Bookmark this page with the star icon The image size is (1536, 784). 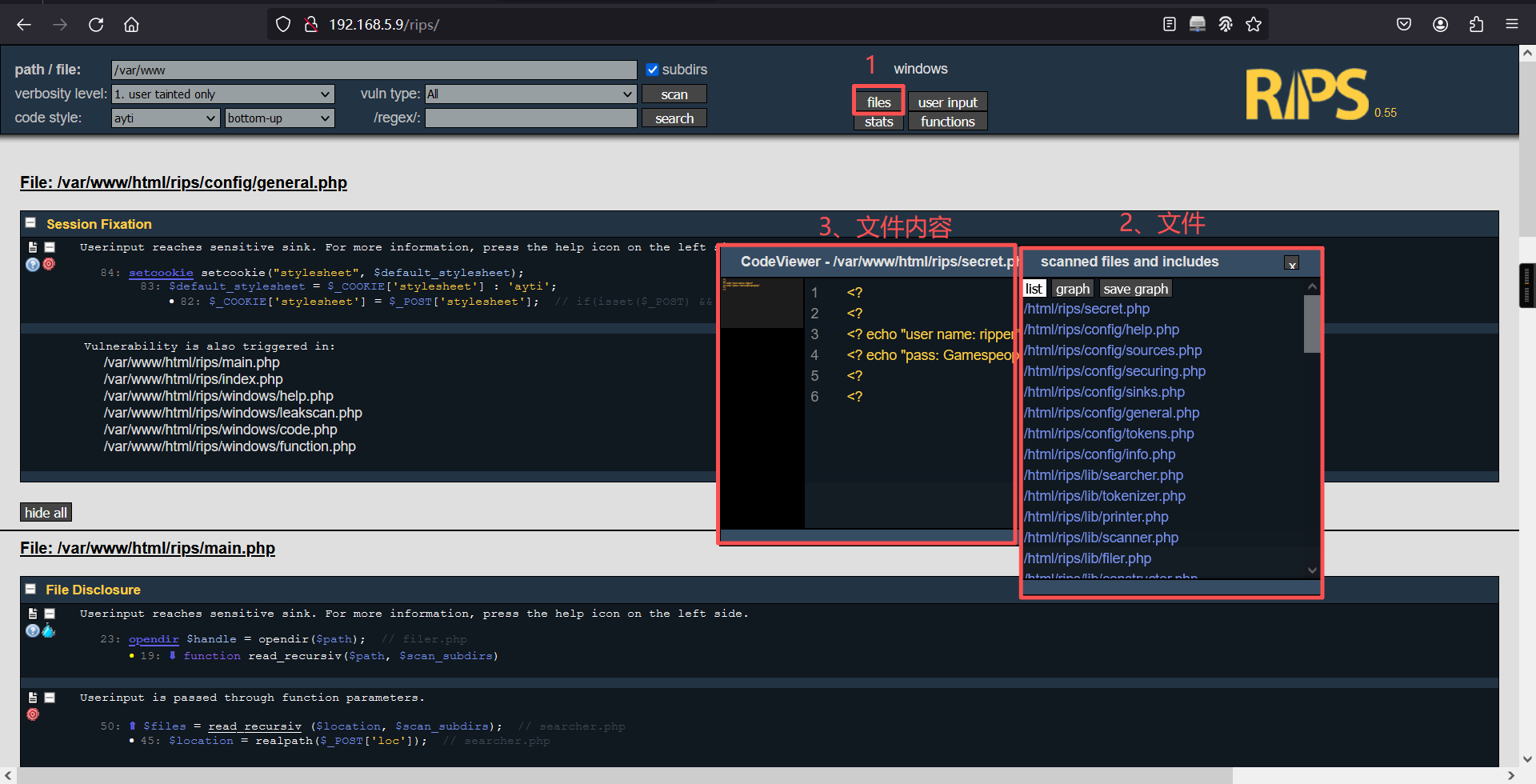[1254, 24]
